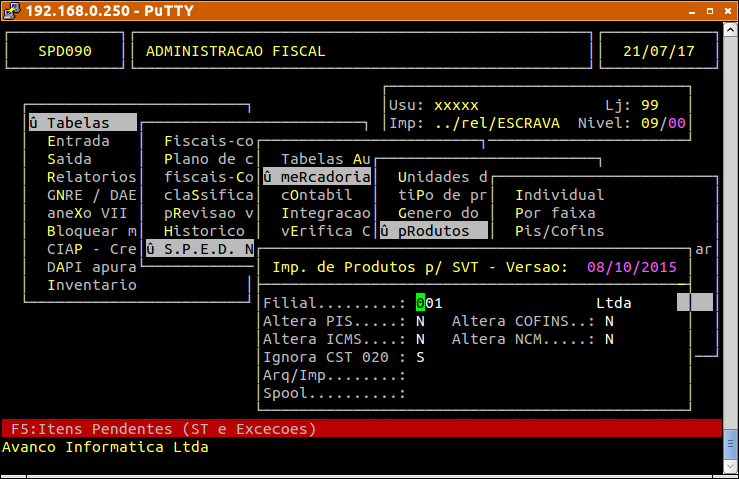Minimize the PuTTY window
This screenshot has height=479, width=739.
point(692,10)
